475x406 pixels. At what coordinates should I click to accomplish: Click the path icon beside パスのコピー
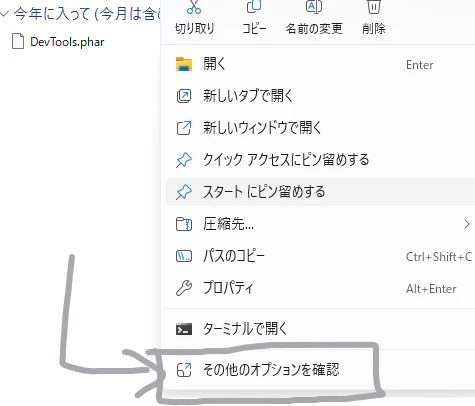click(184, 256)
